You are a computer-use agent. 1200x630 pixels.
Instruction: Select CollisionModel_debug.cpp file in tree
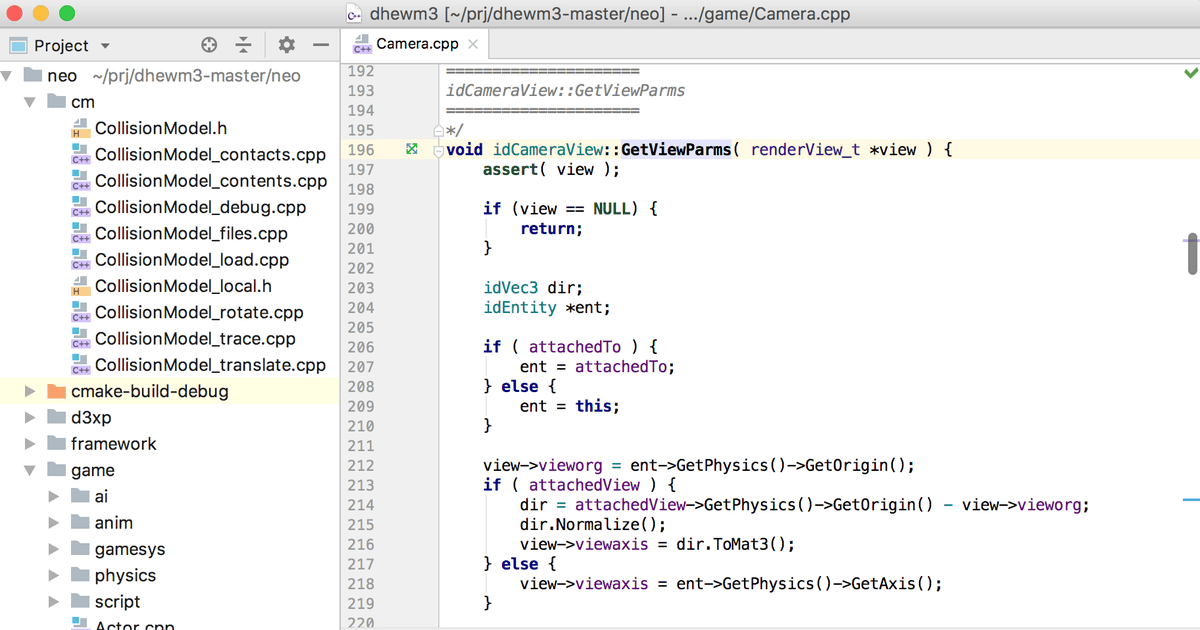pyautogui.click(x=200, y=207)
